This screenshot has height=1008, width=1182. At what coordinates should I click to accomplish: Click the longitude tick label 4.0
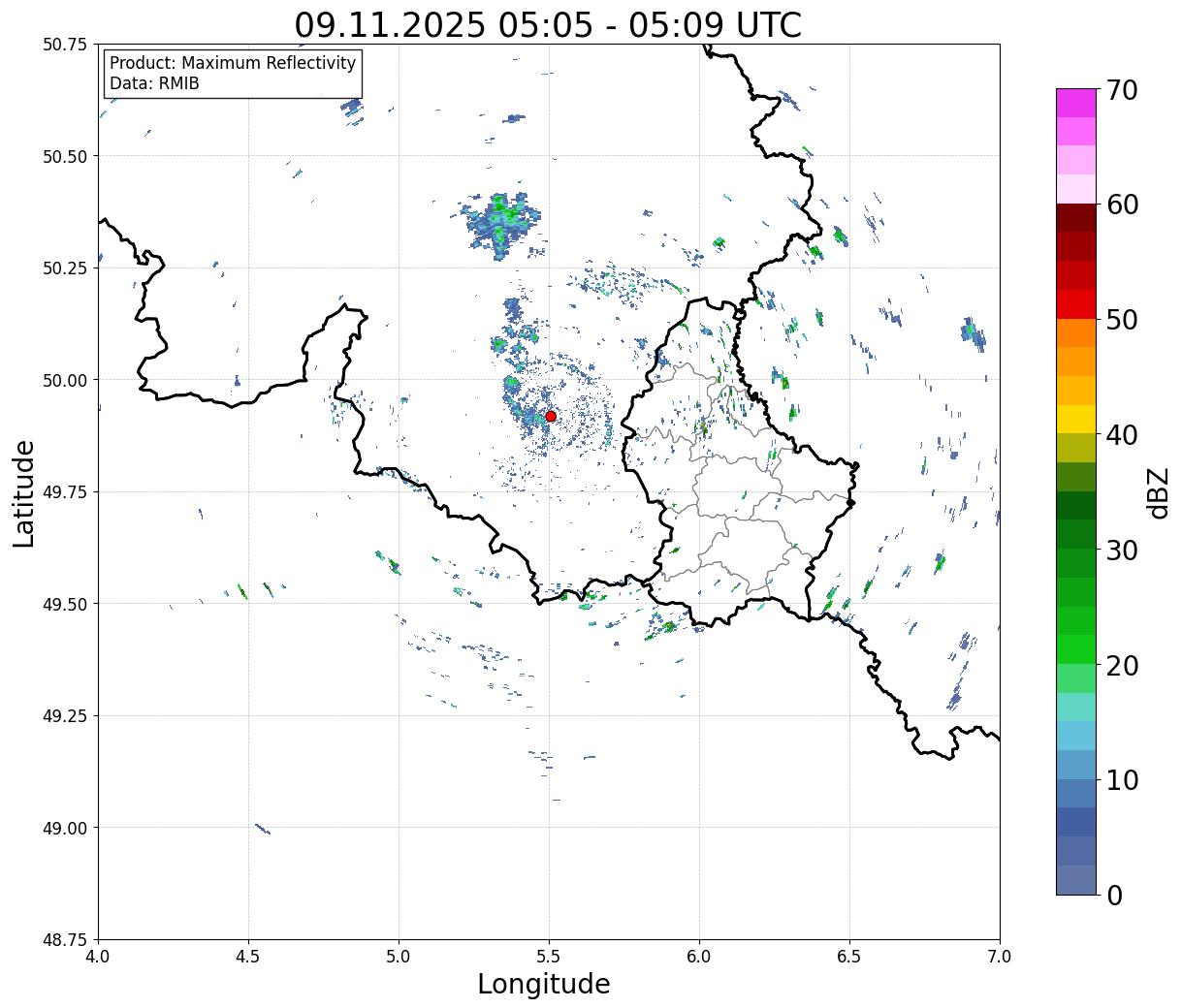(98, 957)
